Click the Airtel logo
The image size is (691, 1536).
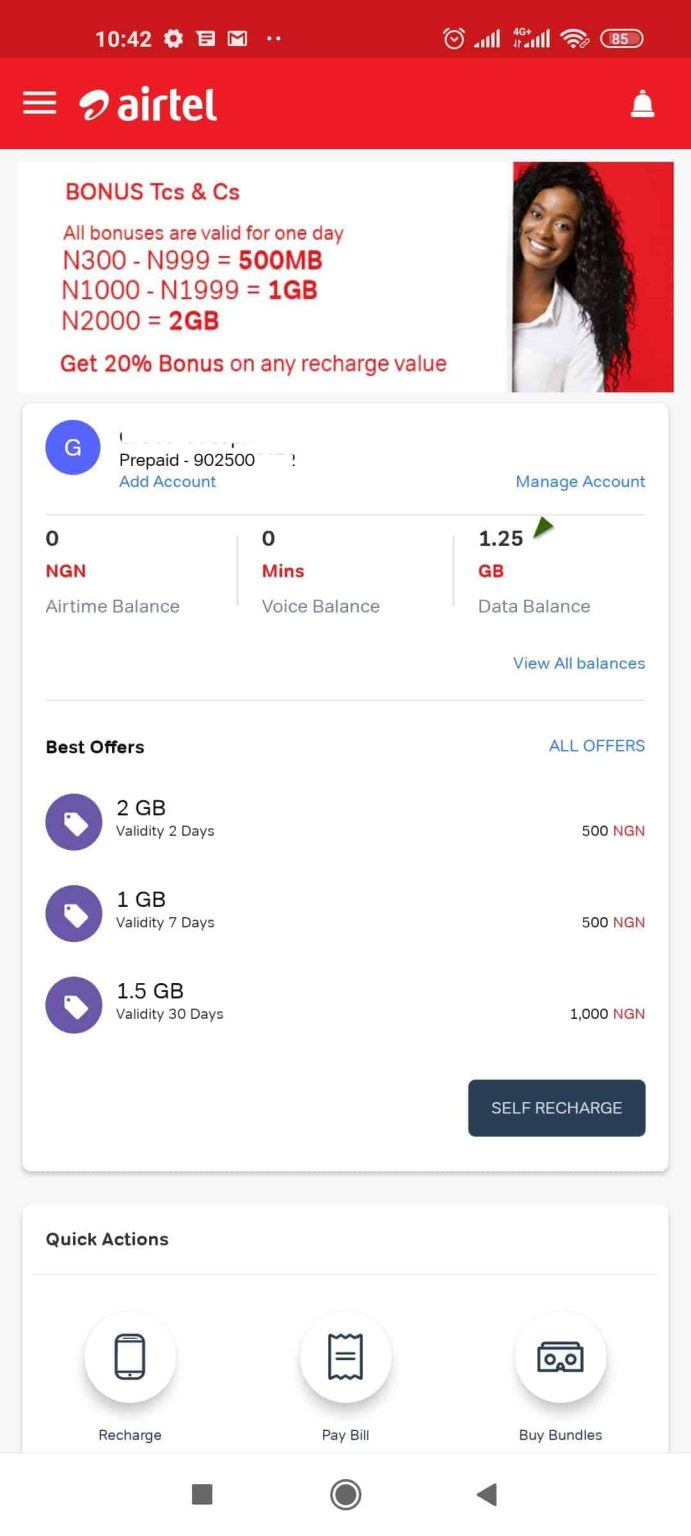[x=146, y=103]
